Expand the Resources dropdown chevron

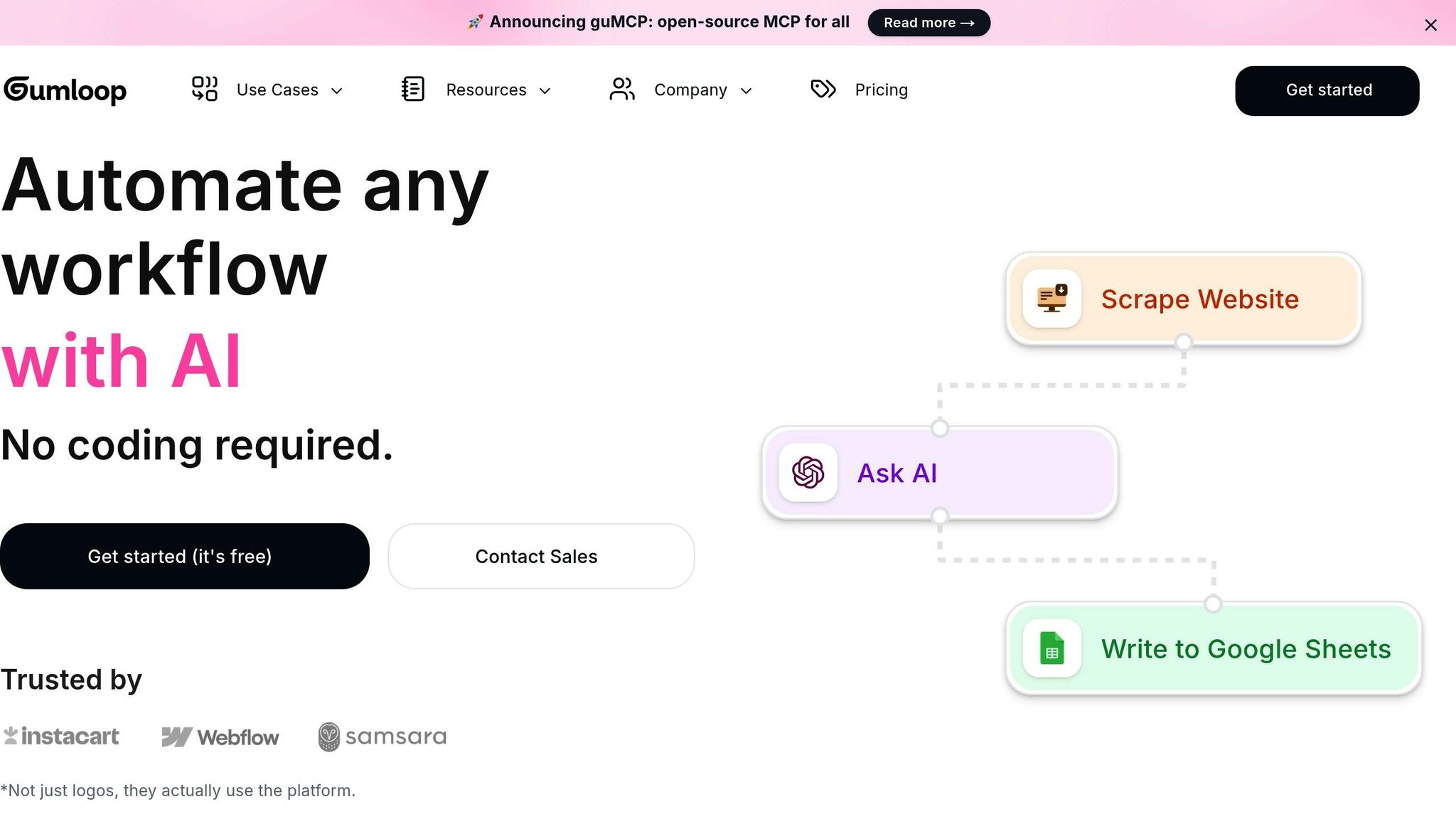point(545,91)
